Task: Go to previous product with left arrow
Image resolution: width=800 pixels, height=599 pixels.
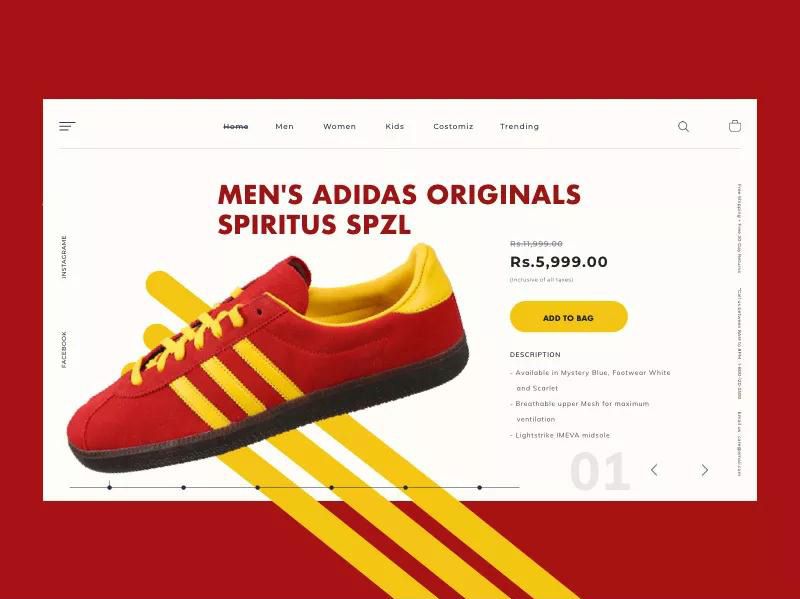Action: (654, 470)
